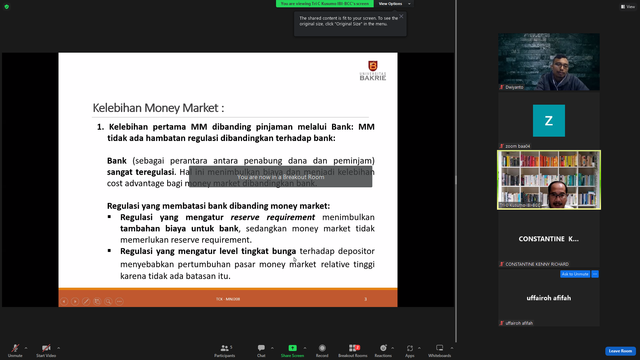Image resolution: width=640 pixels, height=360 pixels.
Task: Expand the arrow next to Reactions
Action: click(393, 348)
